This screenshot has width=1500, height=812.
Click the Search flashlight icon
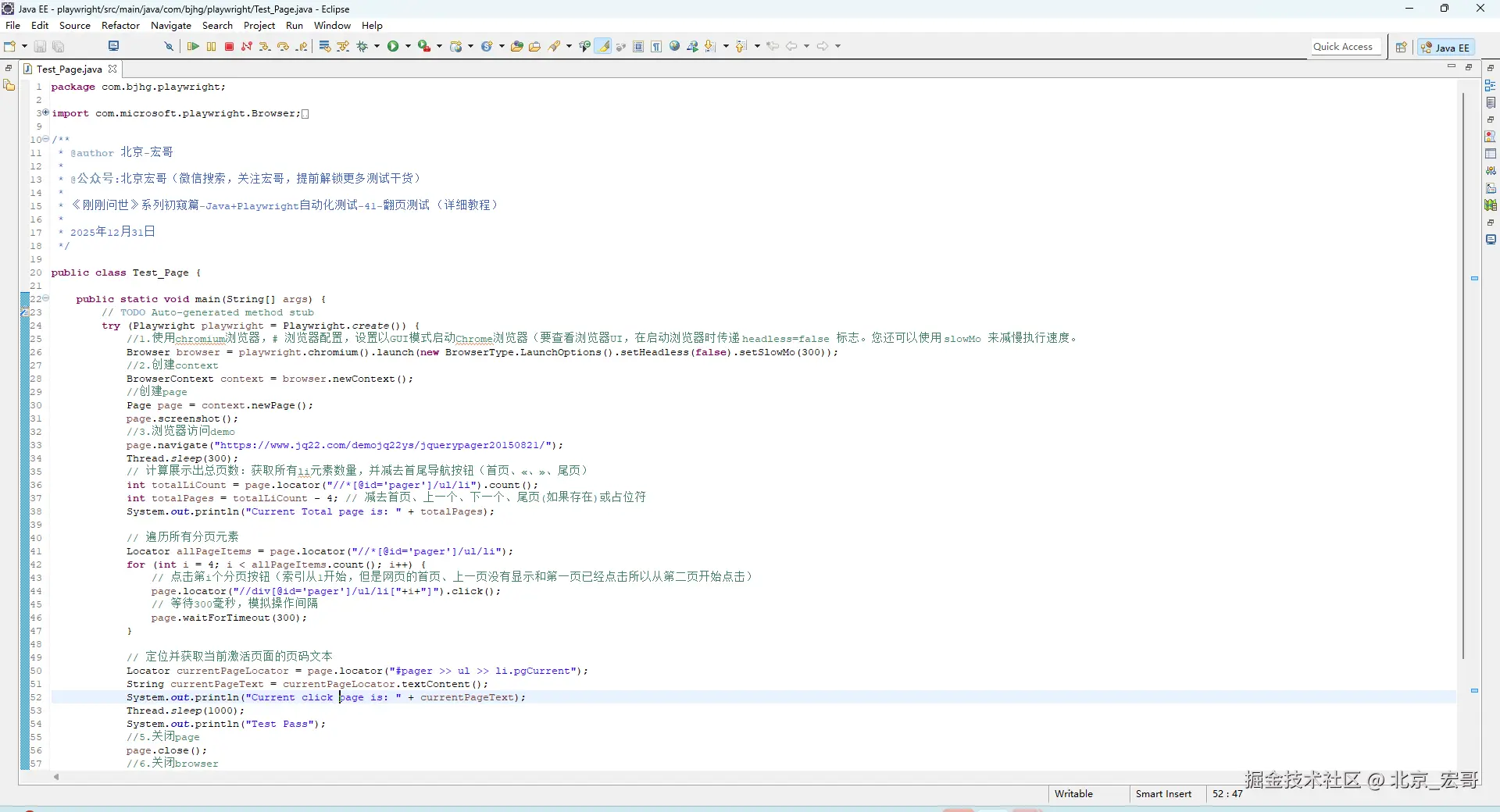tap(554, 47)
